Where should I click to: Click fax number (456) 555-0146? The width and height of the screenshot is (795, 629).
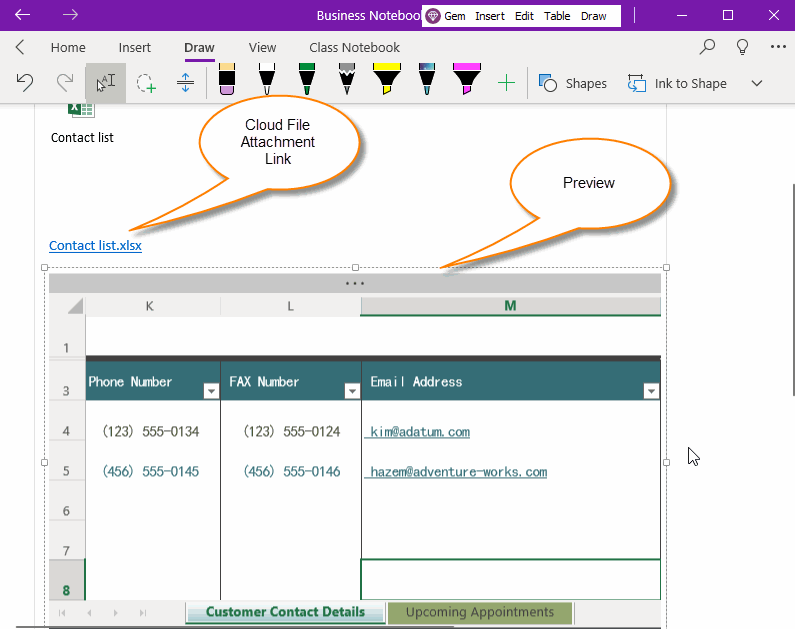[292, 471]
